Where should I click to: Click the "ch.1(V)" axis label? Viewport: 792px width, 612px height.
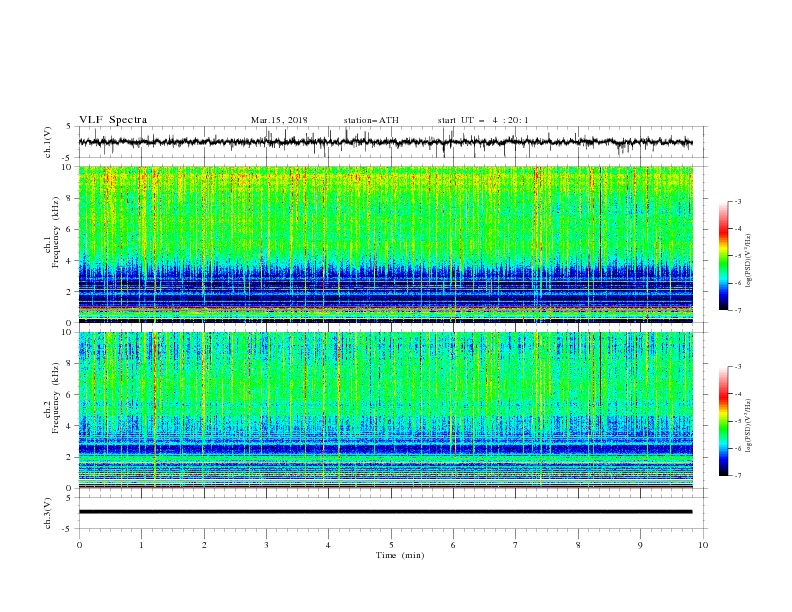[x=47, y=142]
